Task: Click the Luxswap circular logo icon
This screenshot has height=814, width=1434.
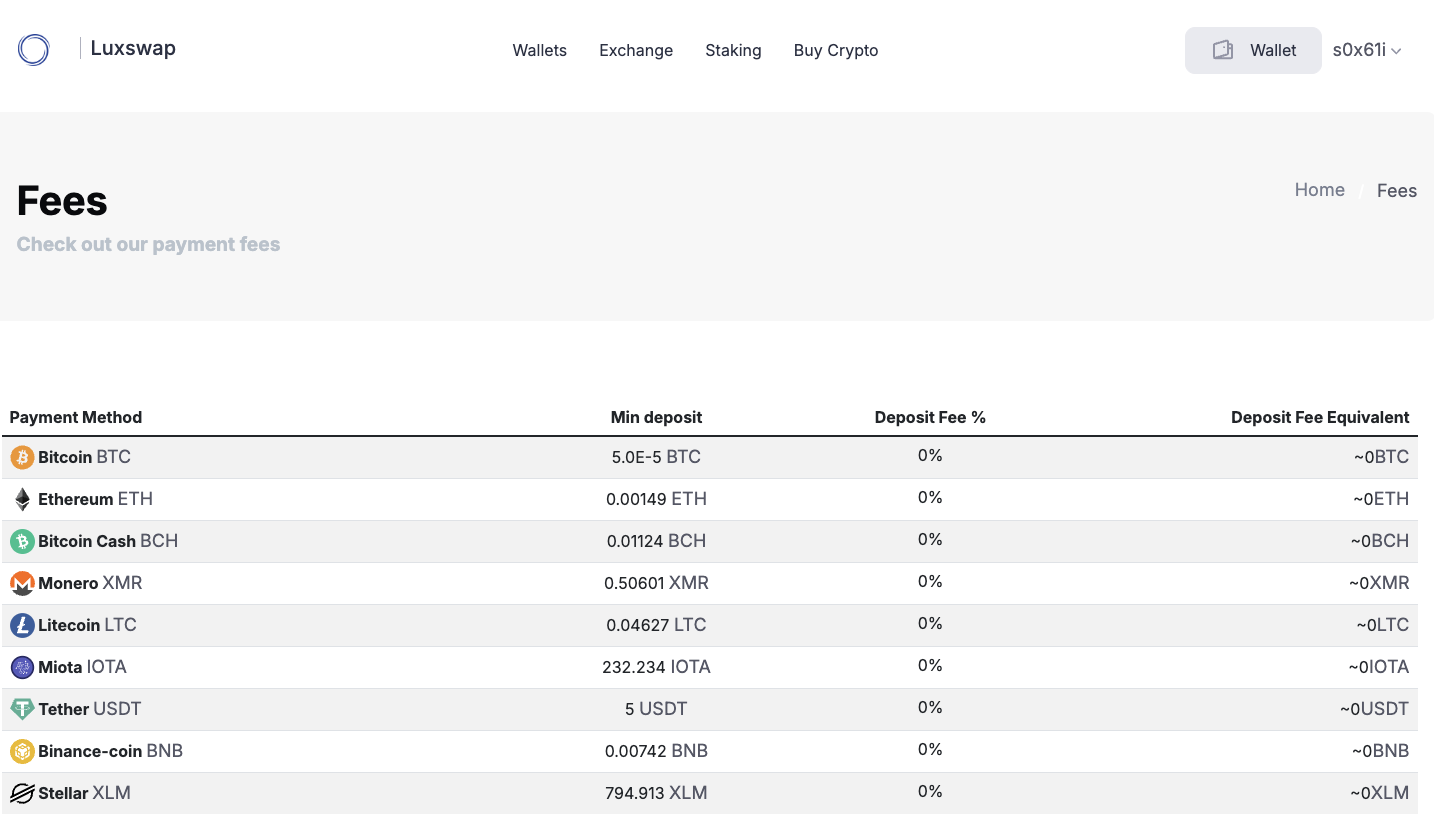Action: tap(33, 50)
